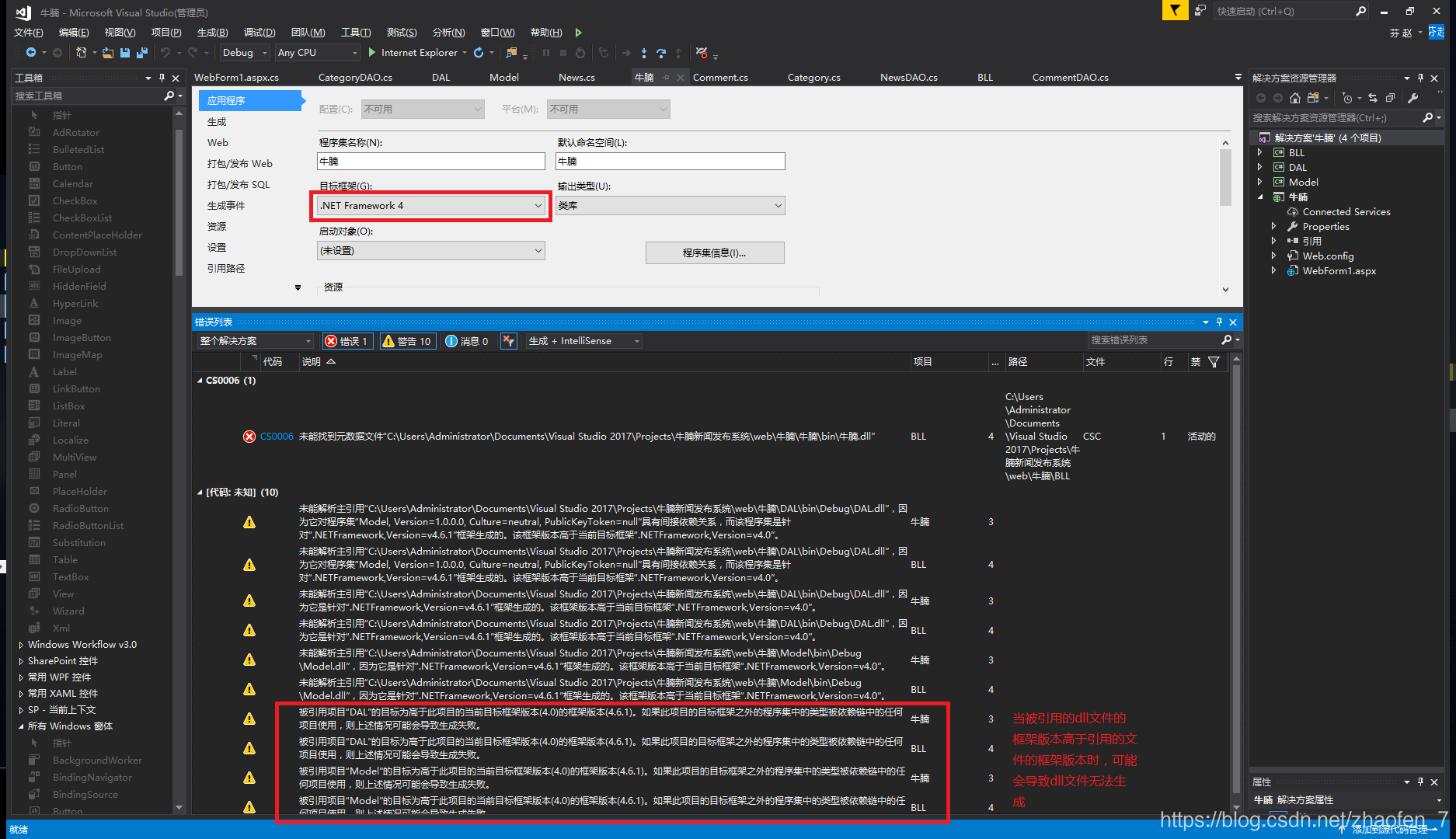The image size is (1456, 839).
Task: Click Collapse All icon in Solution Explorer
Action: click(x=1390, y=98)
